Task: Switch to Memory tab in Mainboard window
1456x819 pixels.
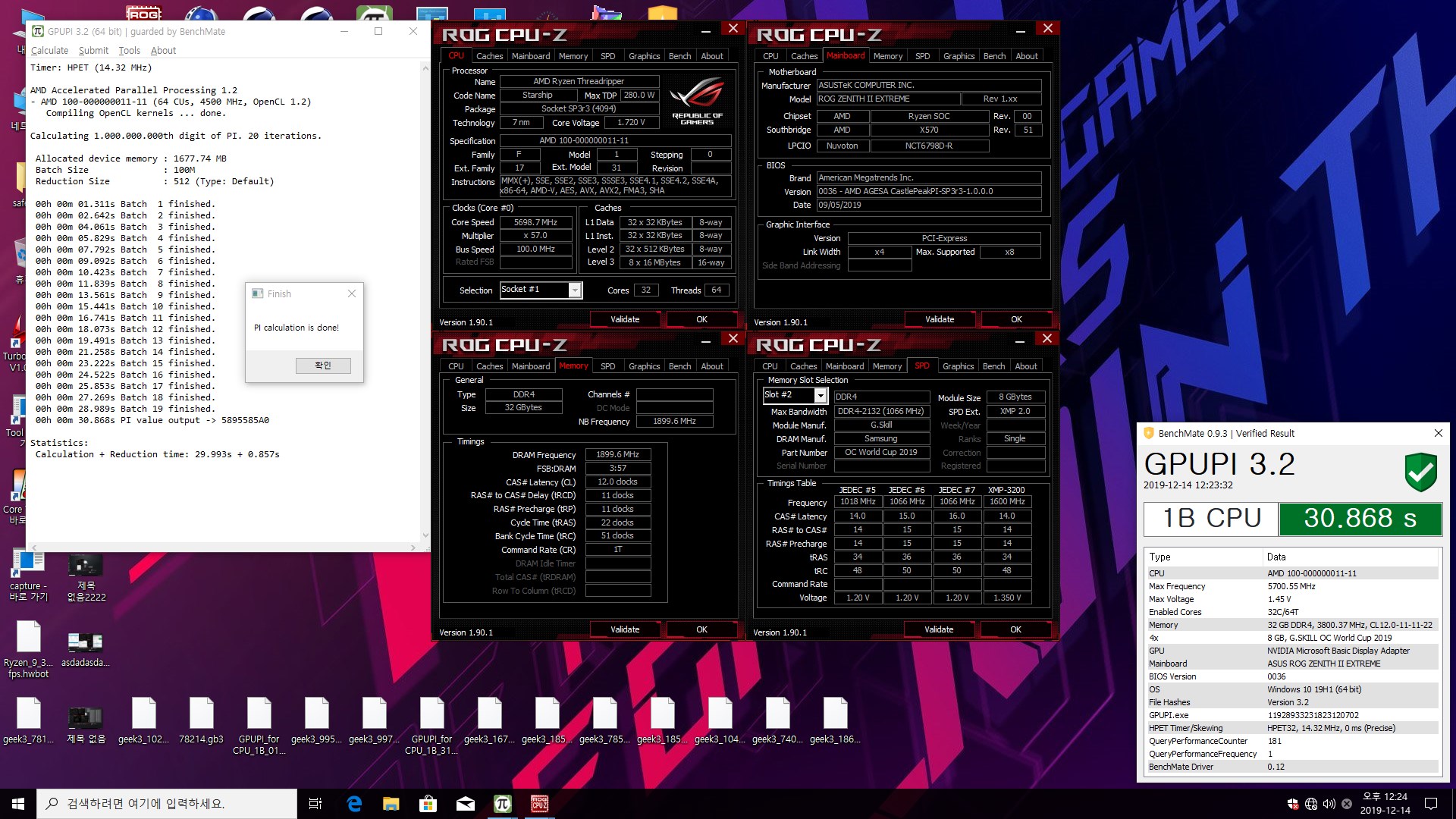Action: pos(887,56)
